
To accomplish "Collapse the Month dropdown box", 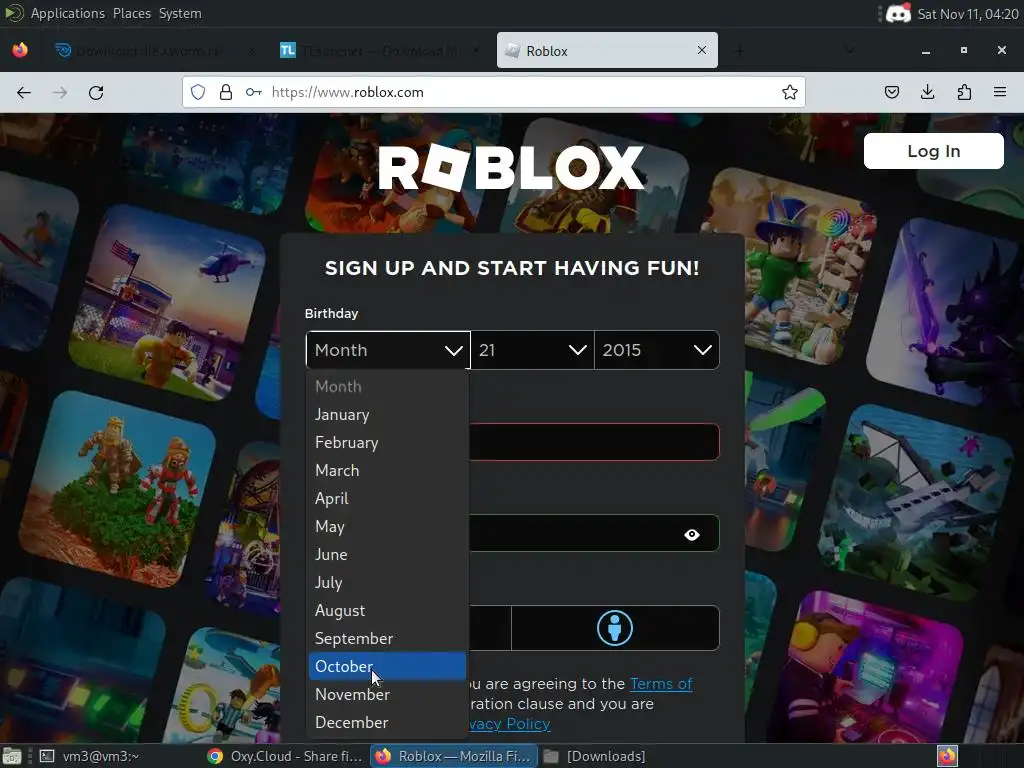I will coord(388,350).
